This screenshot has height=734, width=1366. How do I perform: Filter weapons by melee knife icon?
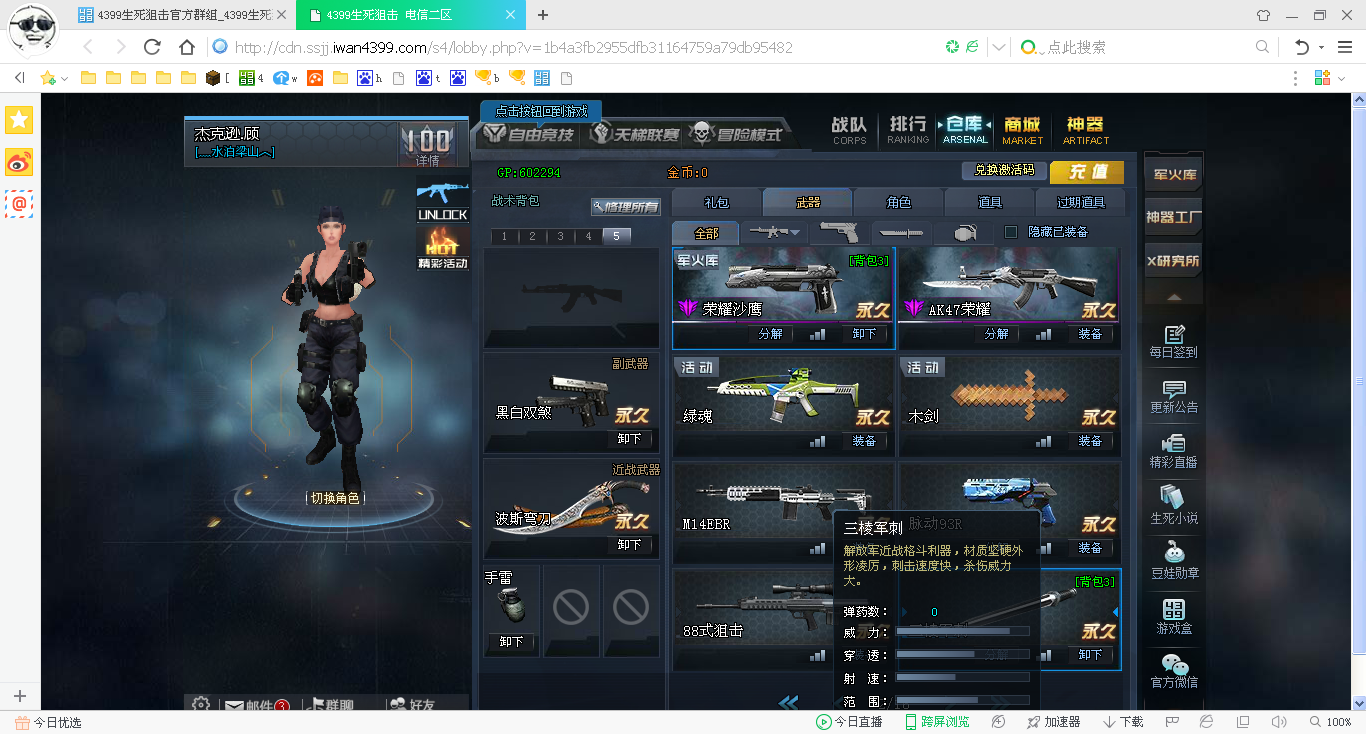click(x=900, y=232)
